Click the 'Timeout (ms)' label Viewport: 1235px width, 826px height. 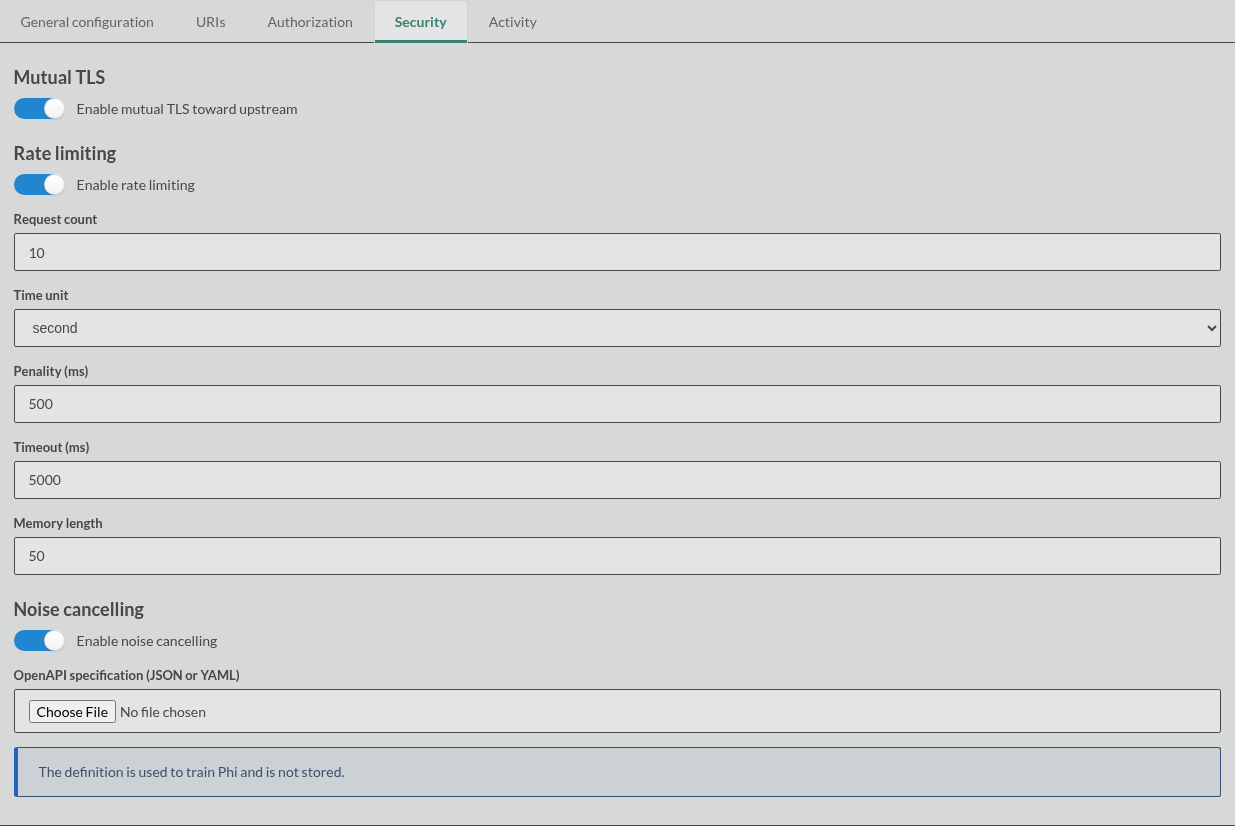(52, 447)
